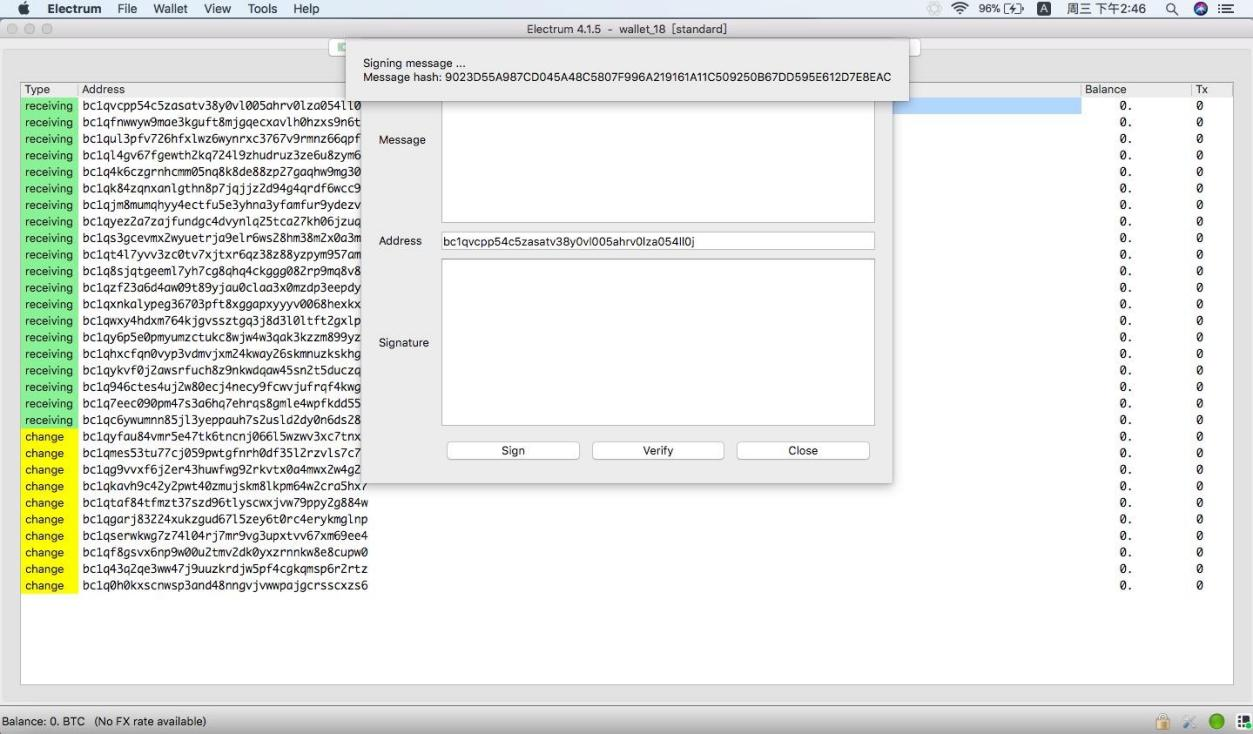This screenshot has width=1253, height=734.
Task: Select change address starting bc1qg9vvxf6j2er43huw
Action: tap(221, 469)
